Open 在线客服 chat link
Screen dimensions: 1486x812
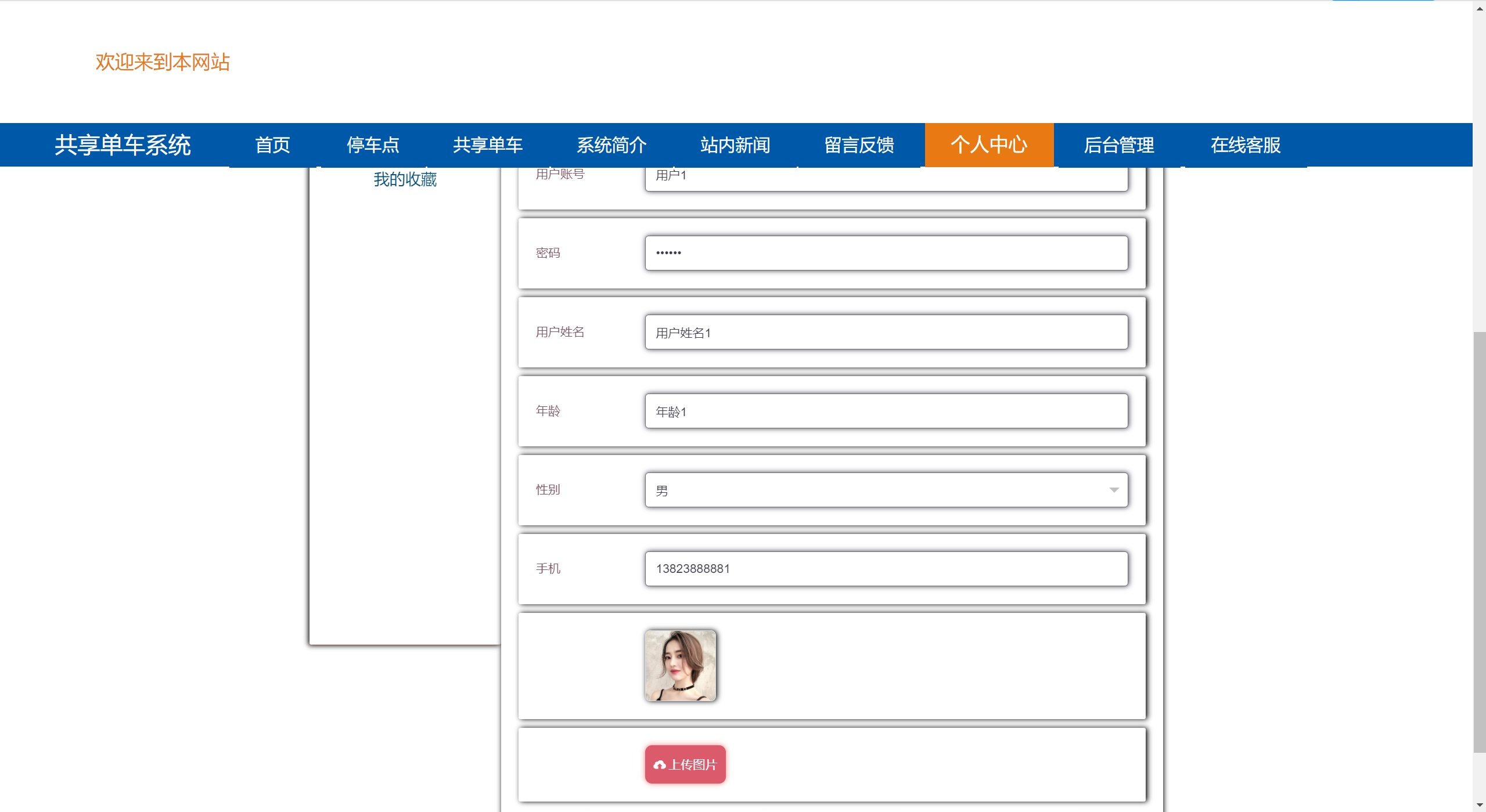point(1246,145)
